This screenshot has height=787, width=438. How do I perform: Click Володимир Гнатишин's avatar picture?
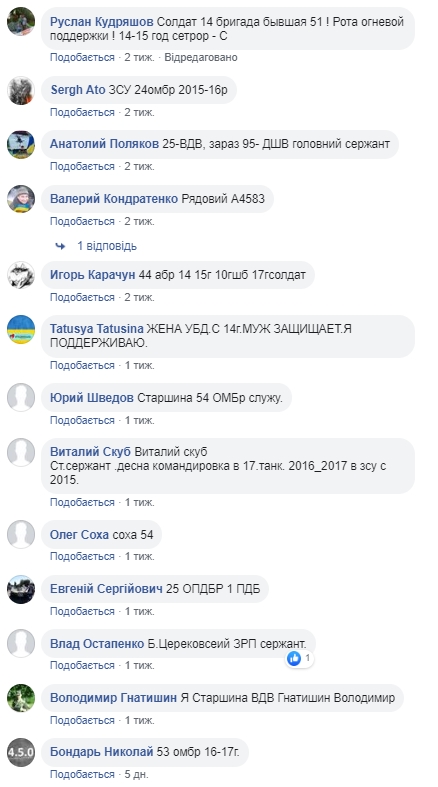click(x=21, y=698)
